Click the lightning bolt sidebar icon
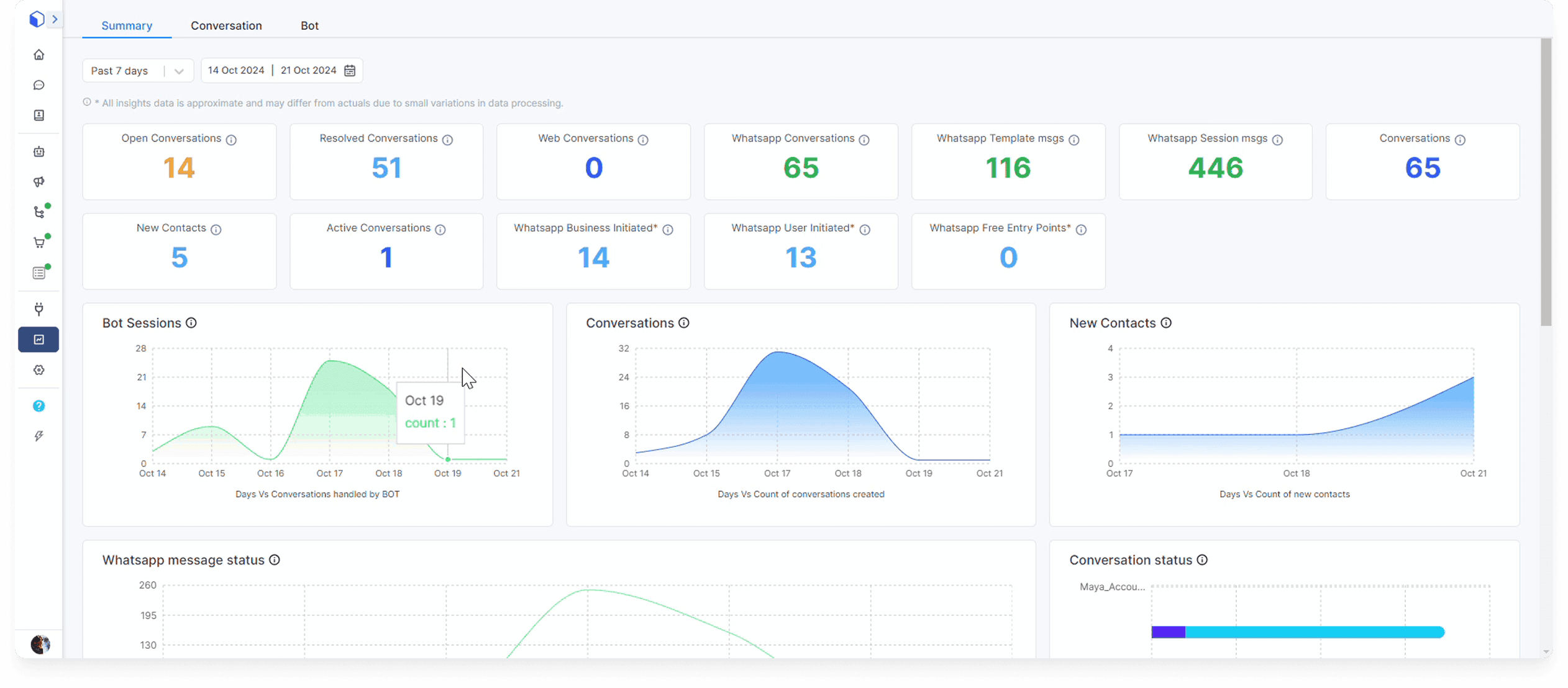Viewport: 1568px width, 688px height. point(39,437)
